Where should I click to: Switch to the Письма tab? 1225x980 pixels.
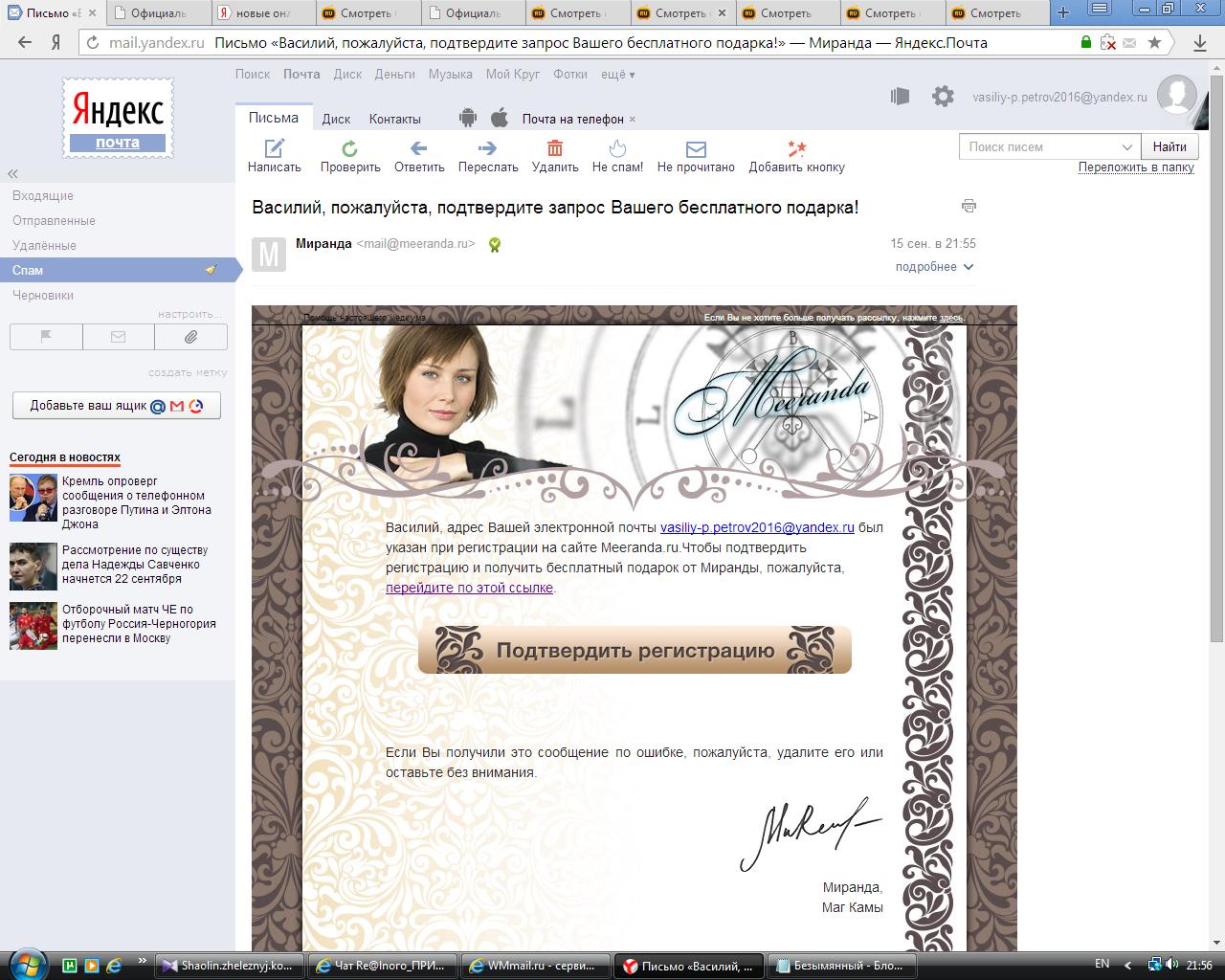[x=274, y=118]
